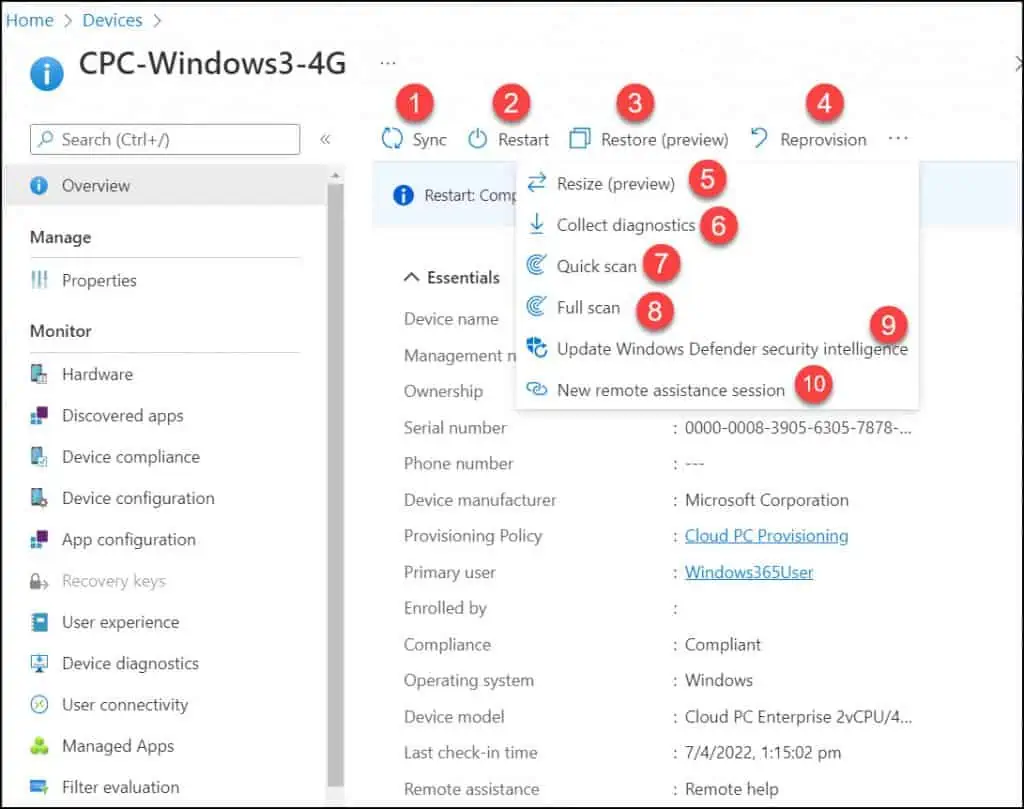This screenshot has height=809, width=1024.
Task: Click the Restore (preview) window icon
Action: coord(579,138)
